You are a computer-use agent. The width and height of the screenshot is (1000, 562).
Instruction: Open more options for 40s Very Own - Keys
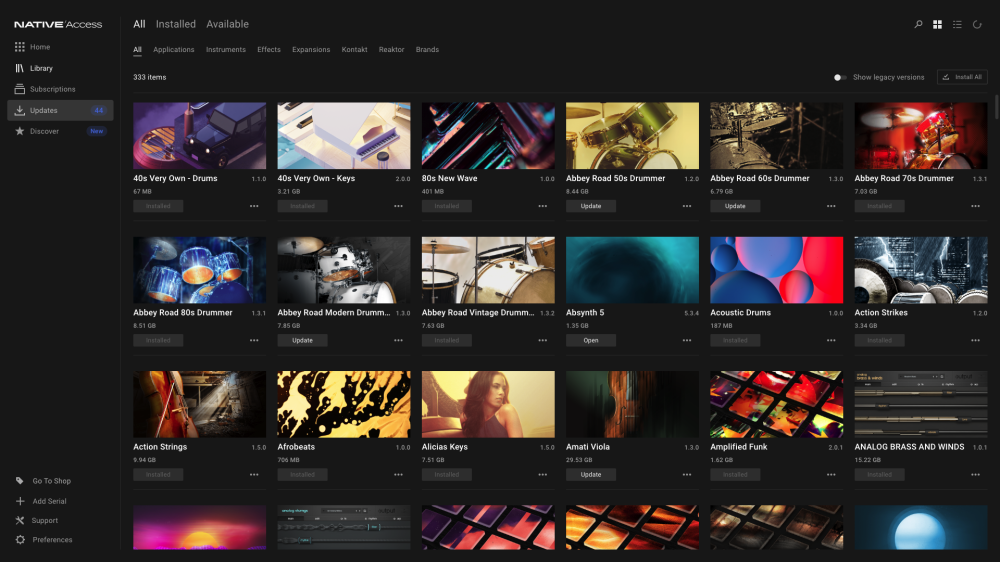398,206
